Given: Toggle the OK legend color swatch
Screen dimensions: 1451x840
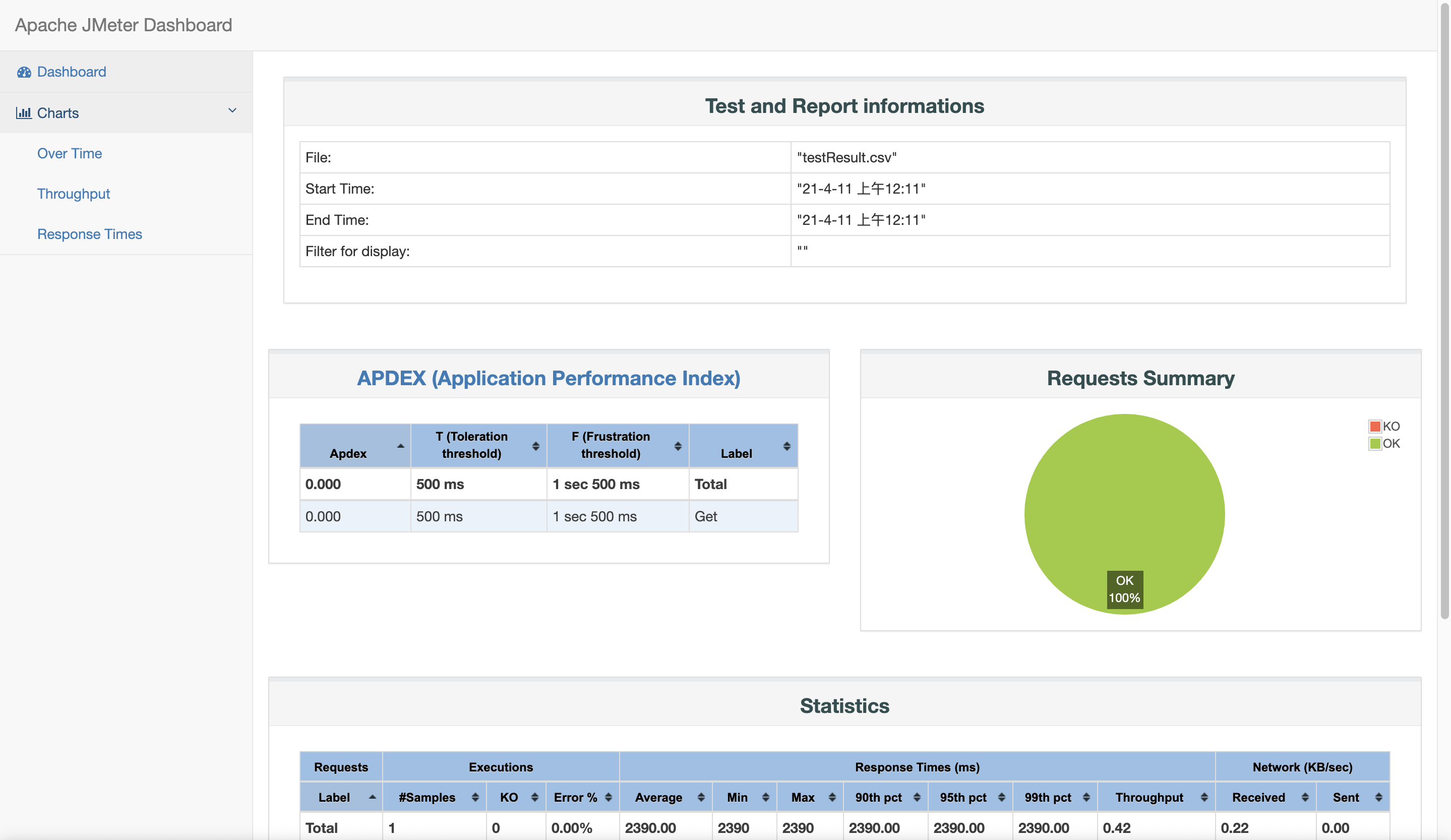Looking at the screenshot, I should (x=1375, y=444).
